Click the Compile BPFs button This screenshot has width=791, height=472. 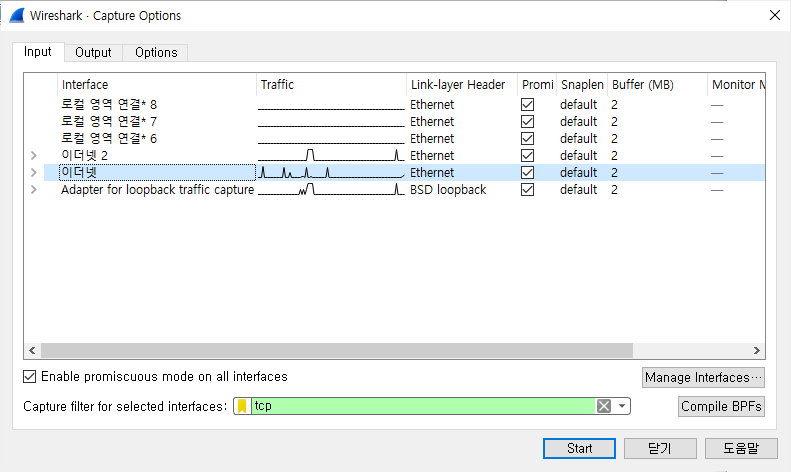(721, 406)
